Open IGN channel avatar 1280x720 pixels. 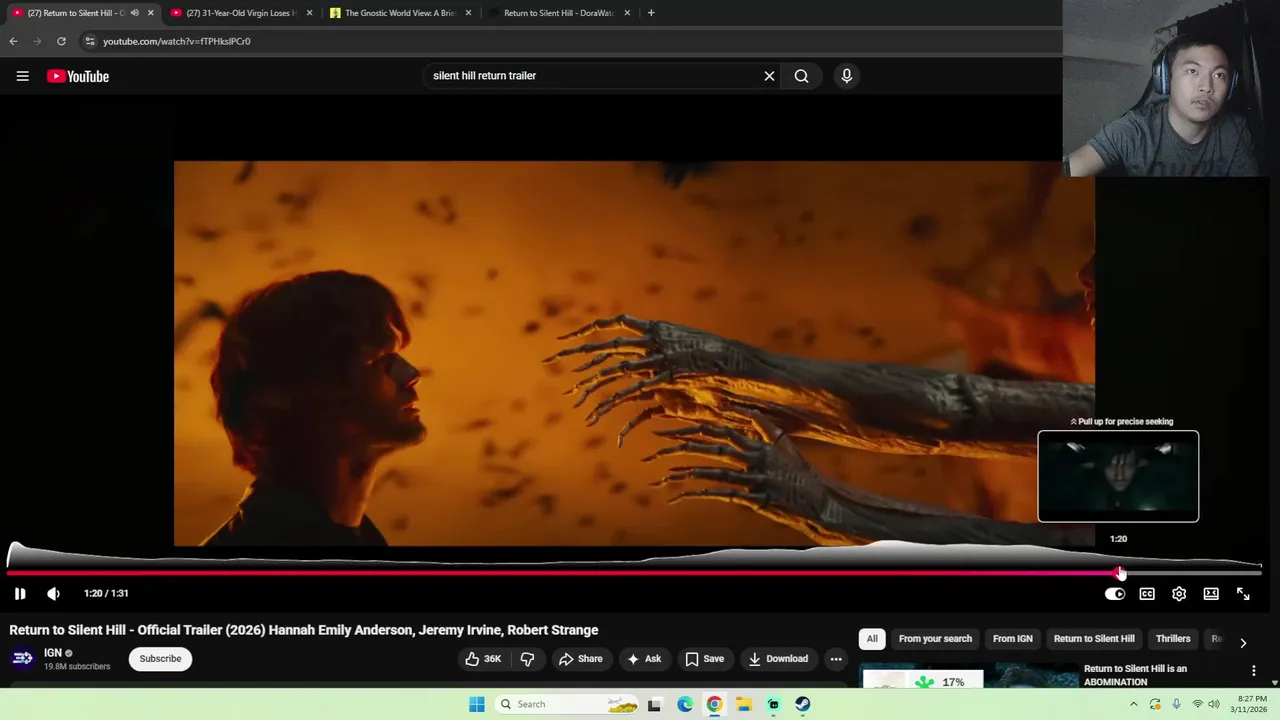[x=22, y=658]
